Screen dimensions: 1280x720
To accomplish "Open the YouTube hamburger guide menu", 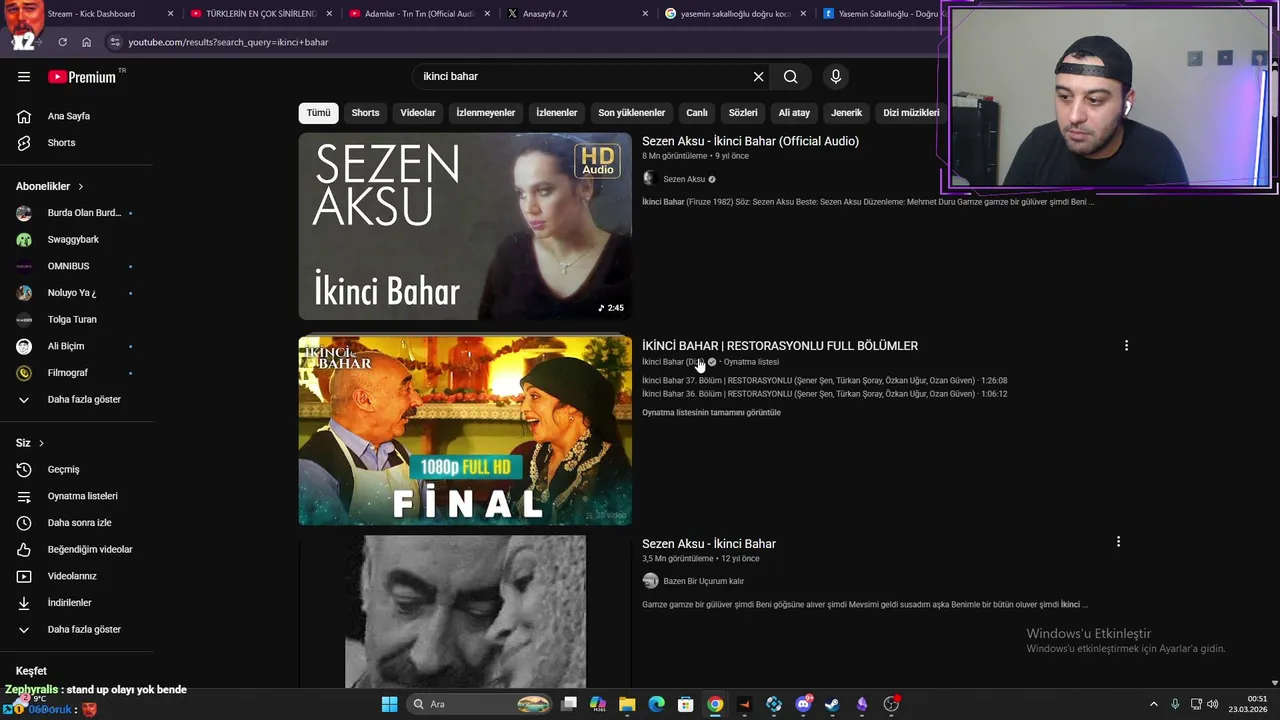I will tap(24, 77).
